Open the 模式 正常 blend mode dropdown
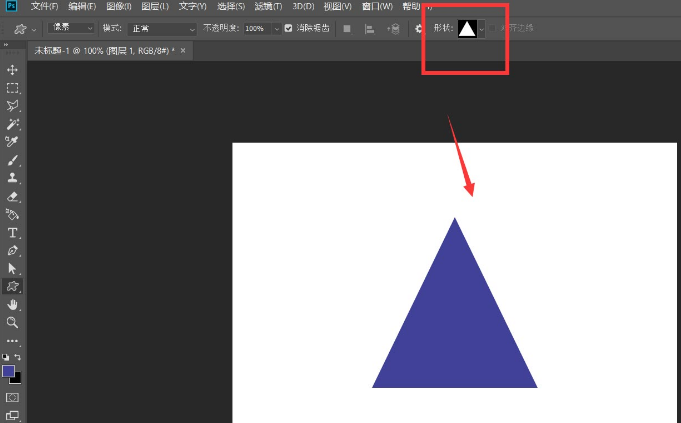Image resolution: width=681 pixels, height=423 pixels. click(162, 29)
